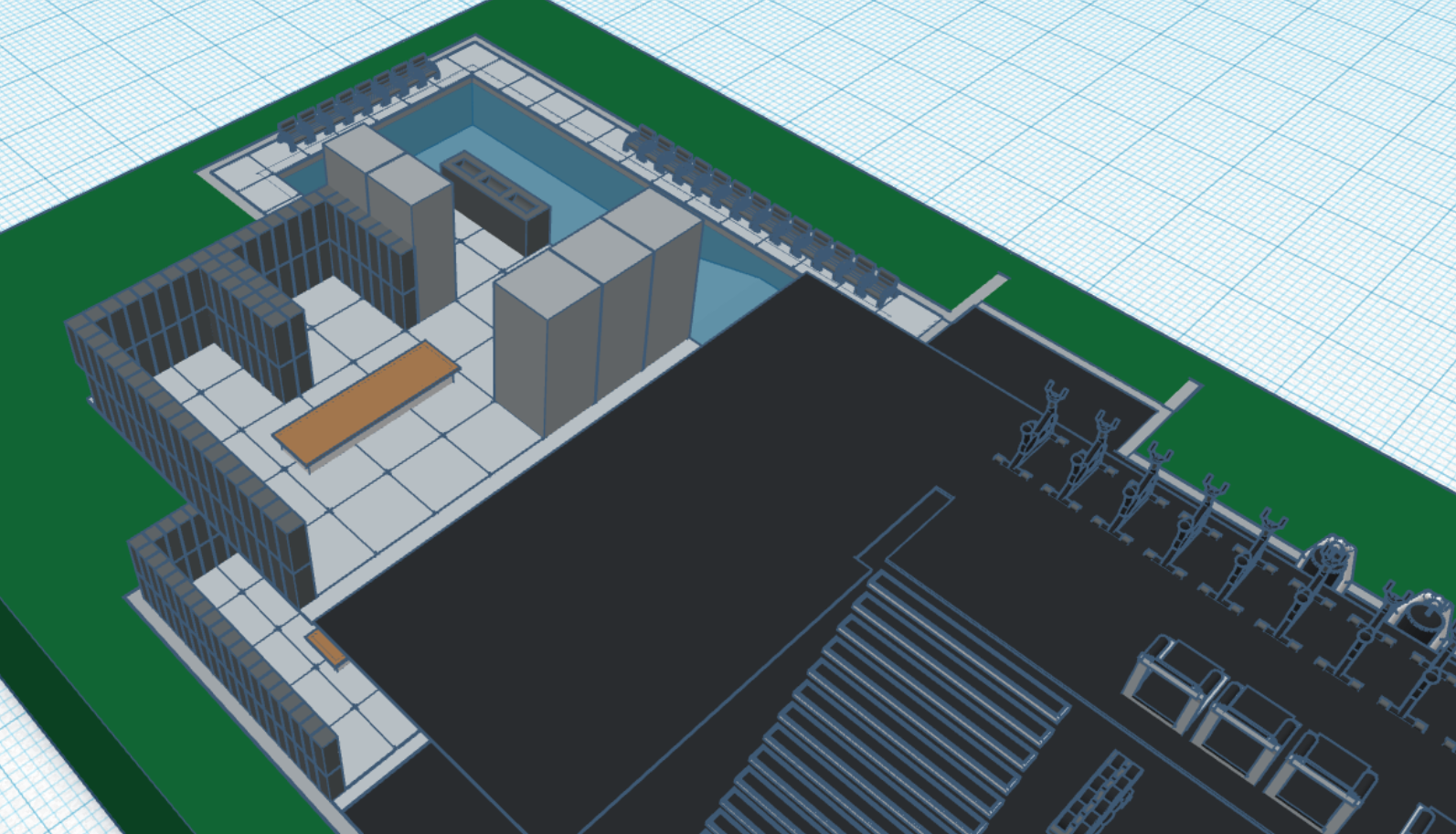
Task: Select the long orange bench in the locker room
Action: pos(367,406)
